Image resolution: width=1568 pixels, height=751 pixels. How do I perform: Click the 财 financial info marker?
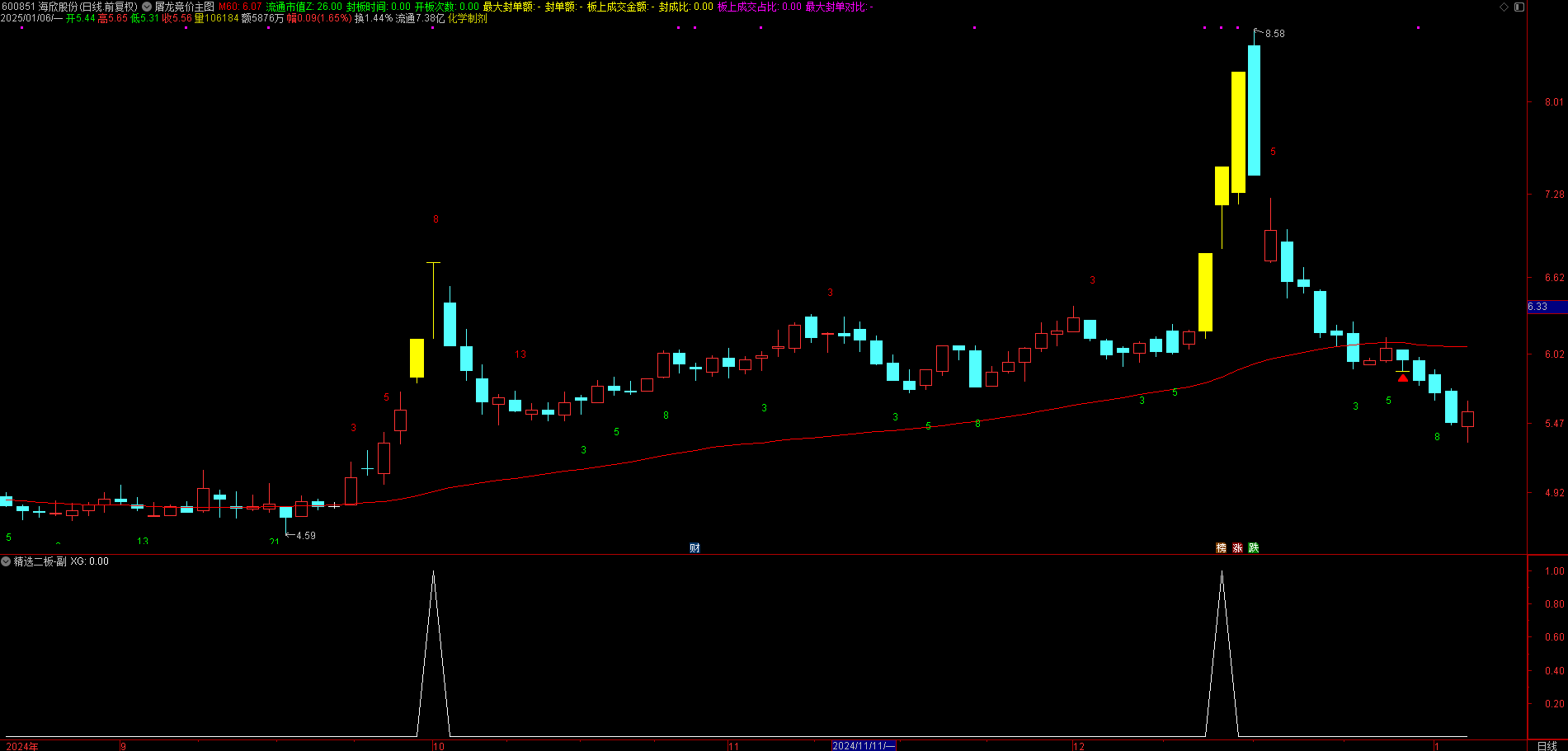click(x=695, y=548)
